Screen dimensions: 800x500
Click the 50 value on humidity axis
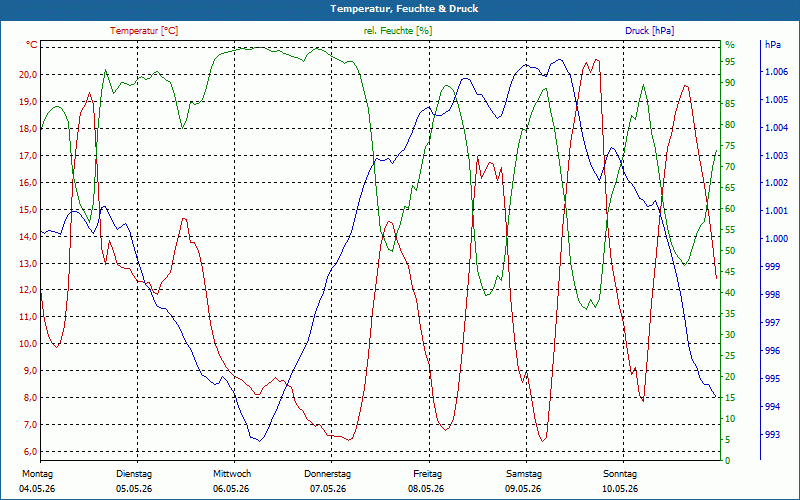tap(731, 251)
